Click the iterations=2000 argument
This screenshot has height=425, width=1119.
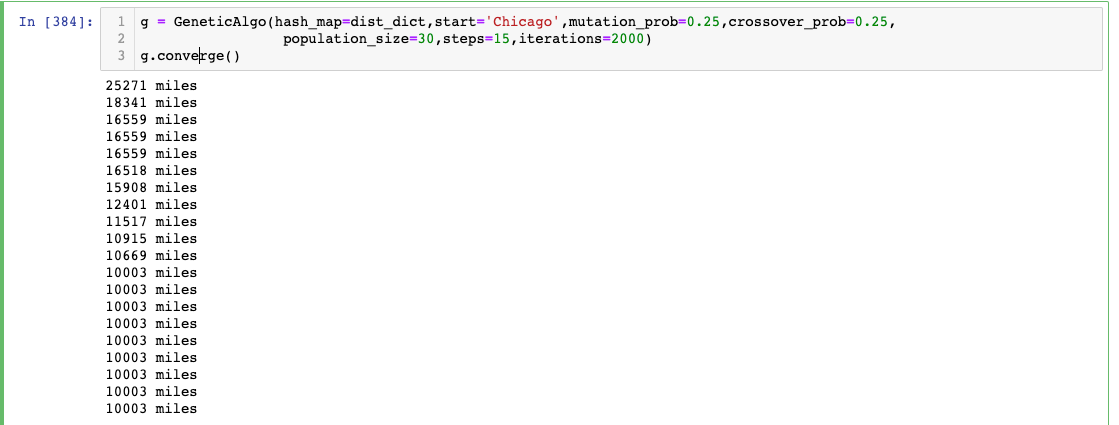pyautogui.click(x=580, y=39)
